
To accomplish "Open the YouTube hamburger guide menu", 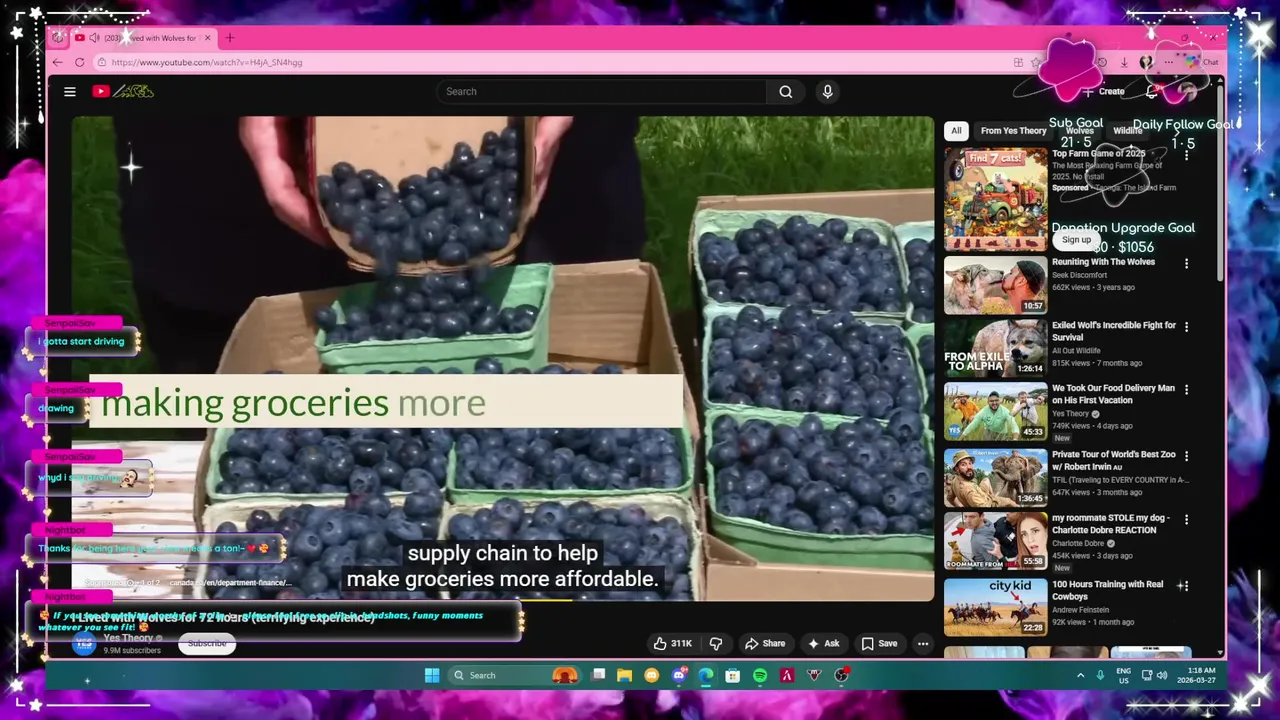I will [x=70, y=91].
